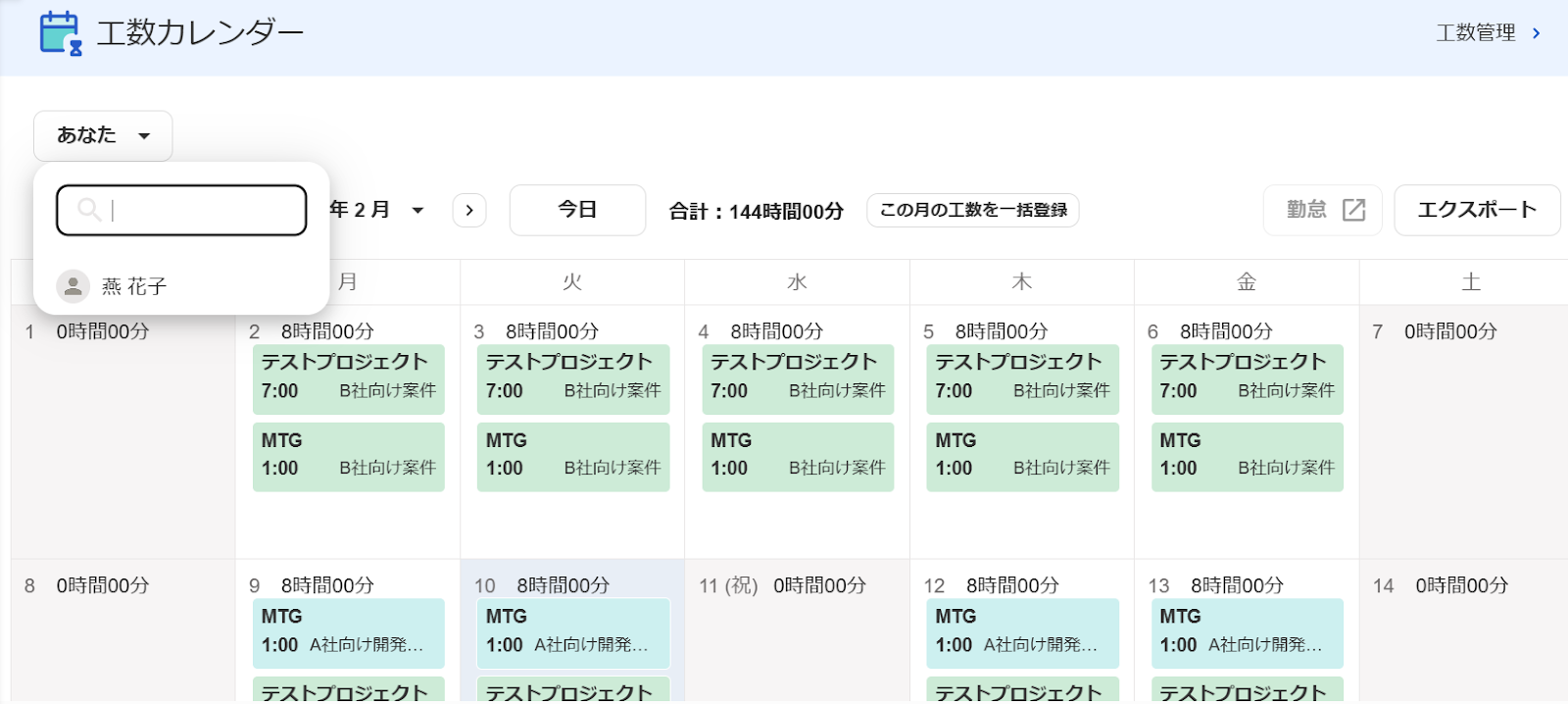
Task: Open テストプロジェクト 7:00 entry on day 3
Action: (x=573, y=378)
